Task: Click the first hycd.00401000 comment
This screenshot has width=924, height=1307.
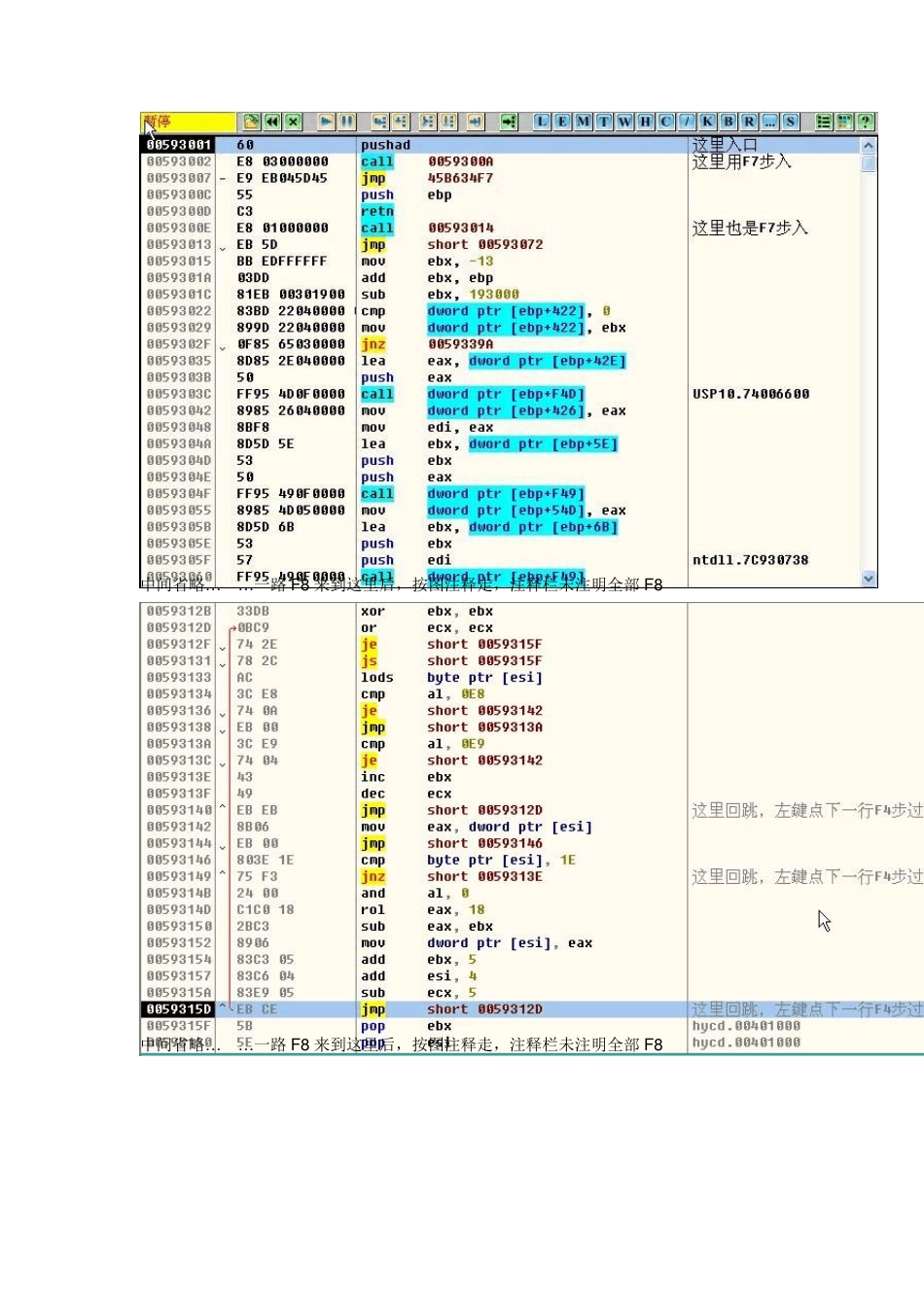Action: (747, 1026)
